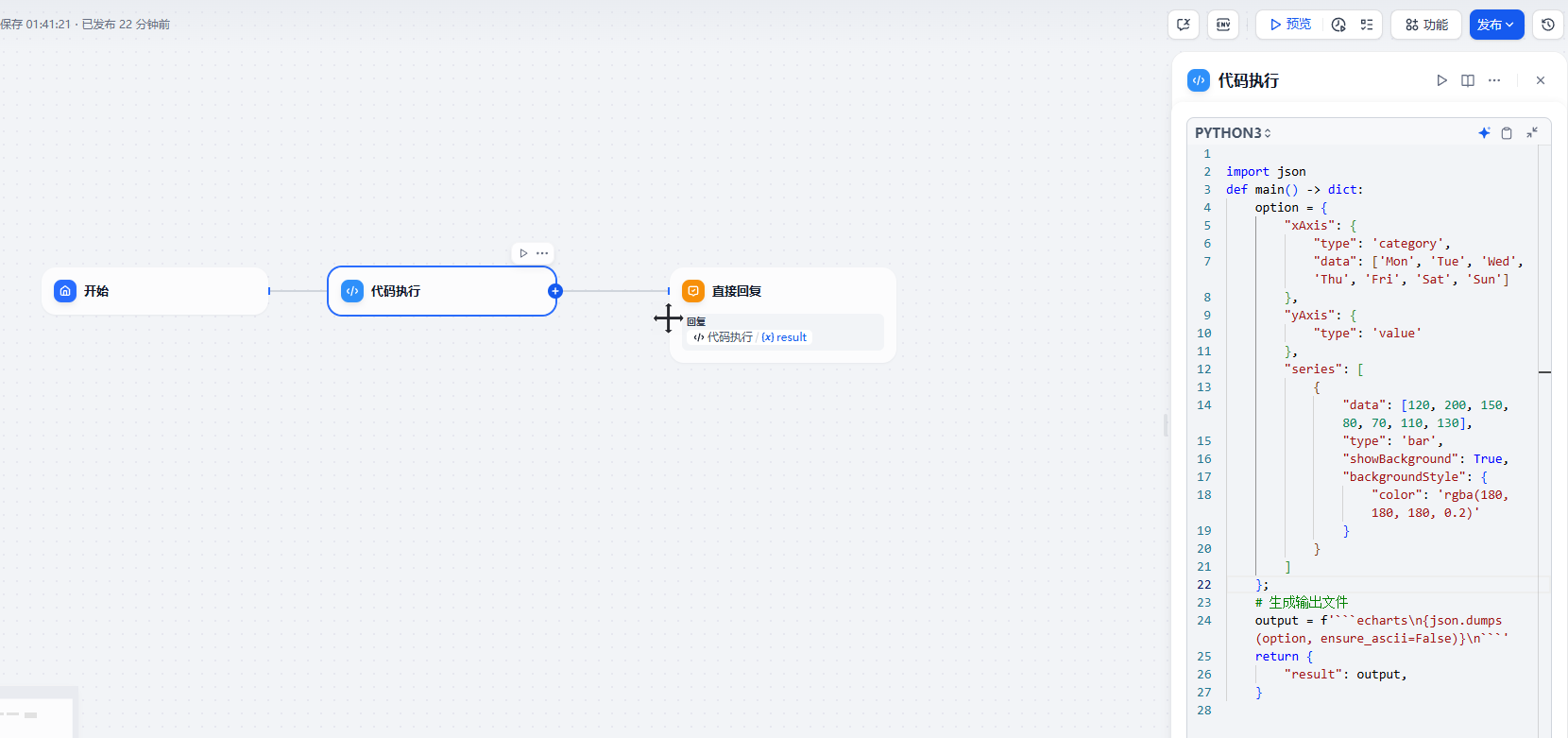Open the more options menu in 代码执行 panel
This screenshot has height=738, width=1568.
(1494, 80)
